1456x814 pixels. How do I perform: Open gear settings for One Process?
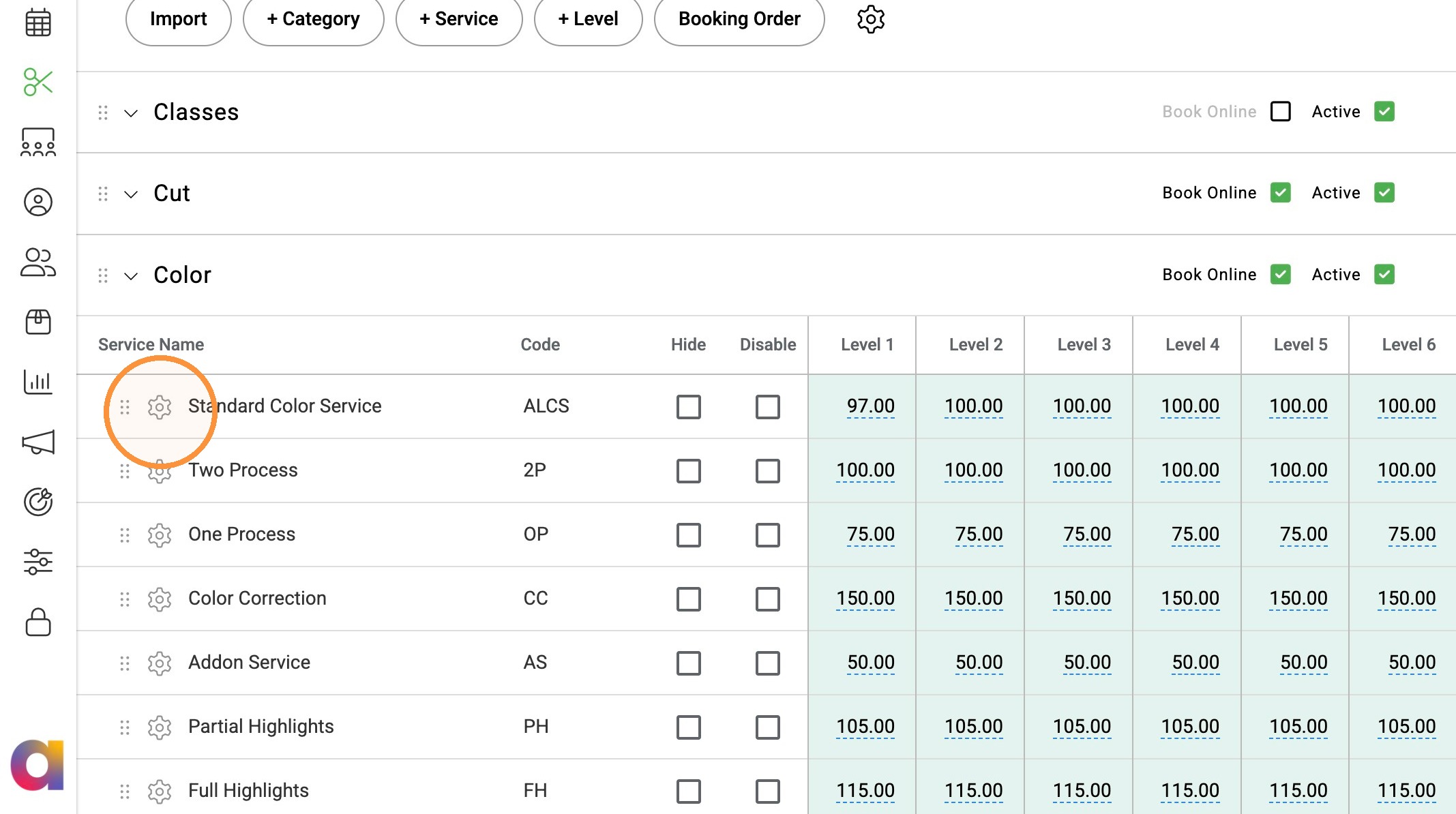point(160,535)
